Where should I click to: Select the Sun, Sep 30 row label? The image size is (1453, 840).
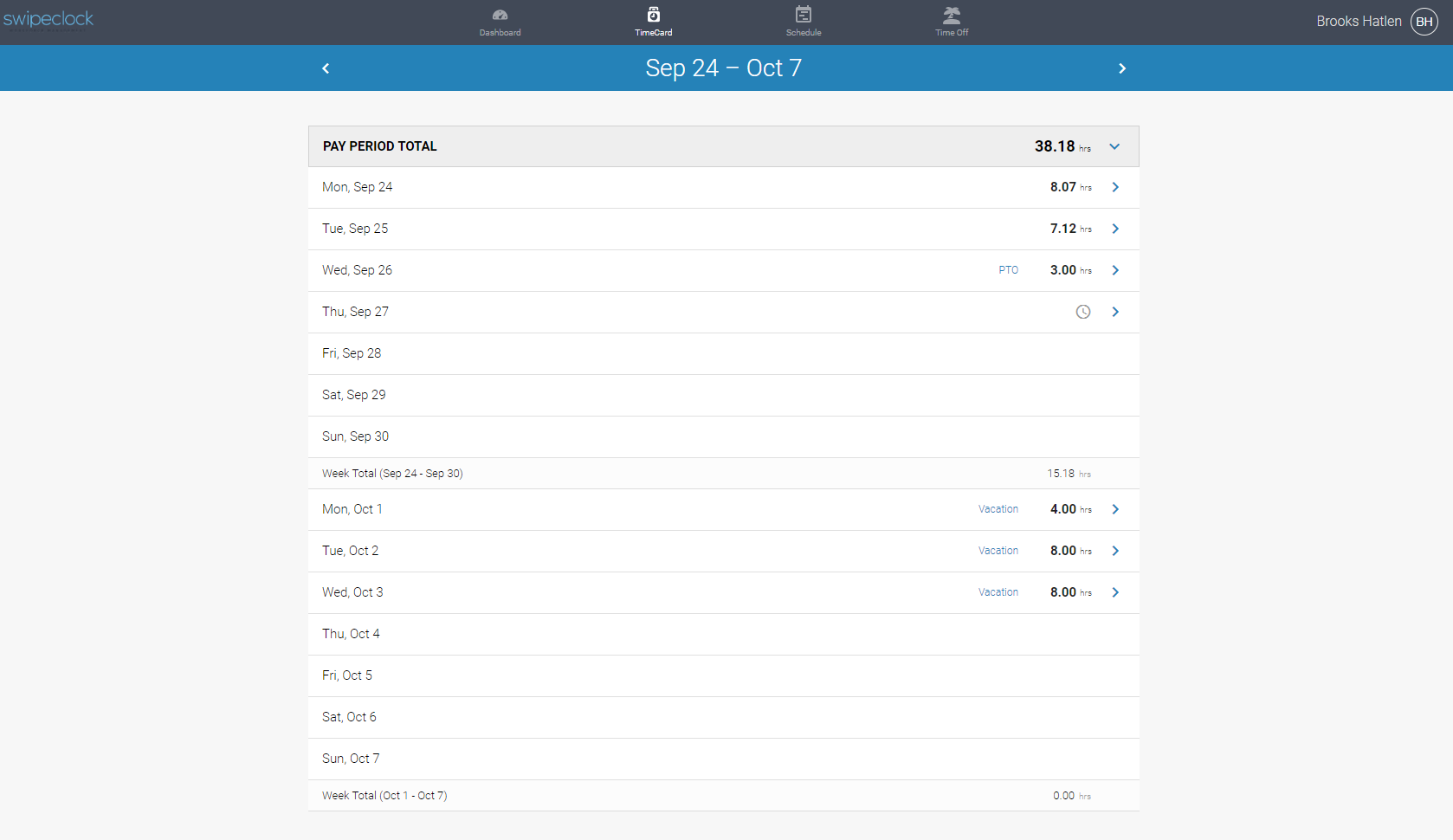(x=356, y=436)
